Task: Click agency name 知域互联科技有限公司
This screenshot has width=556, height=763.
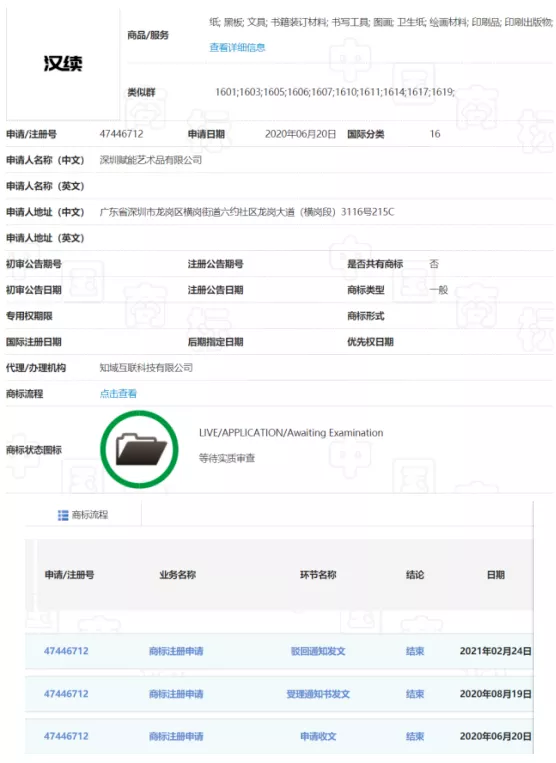Action: (146, 367)
